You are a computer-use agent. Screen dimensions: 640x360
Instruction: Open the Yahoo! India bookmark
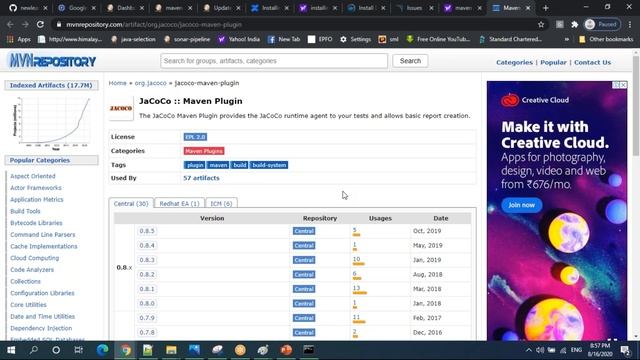tap(239, 39)
